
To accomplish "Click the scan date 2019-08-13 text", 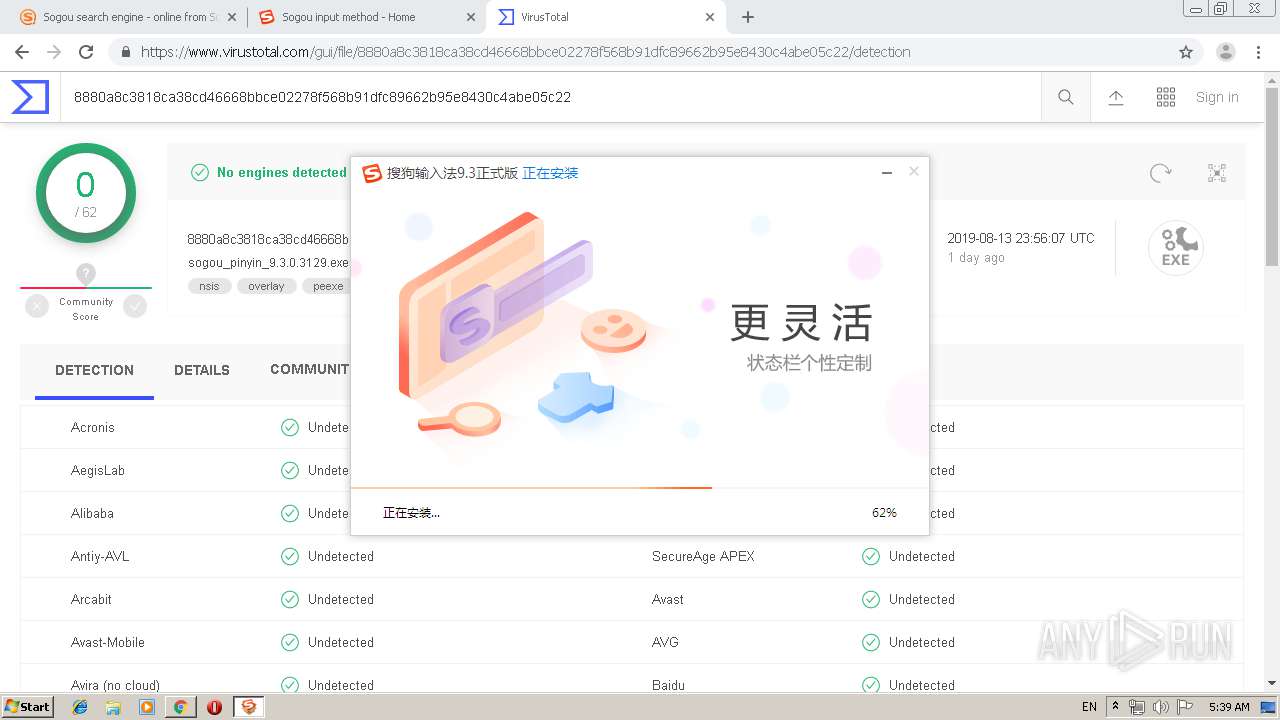I will (1021, 238).
